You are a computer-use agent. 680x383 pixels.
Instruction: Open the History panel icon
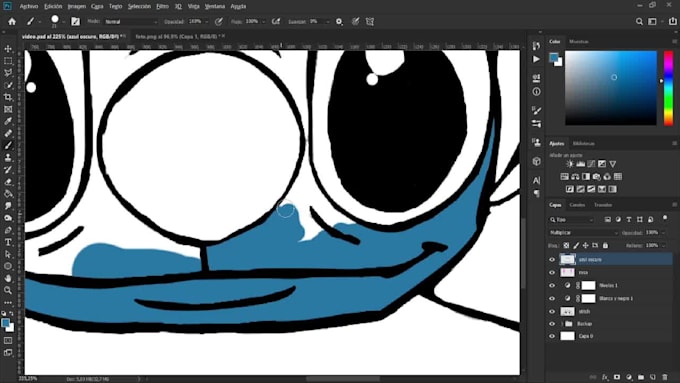point(536,46)
